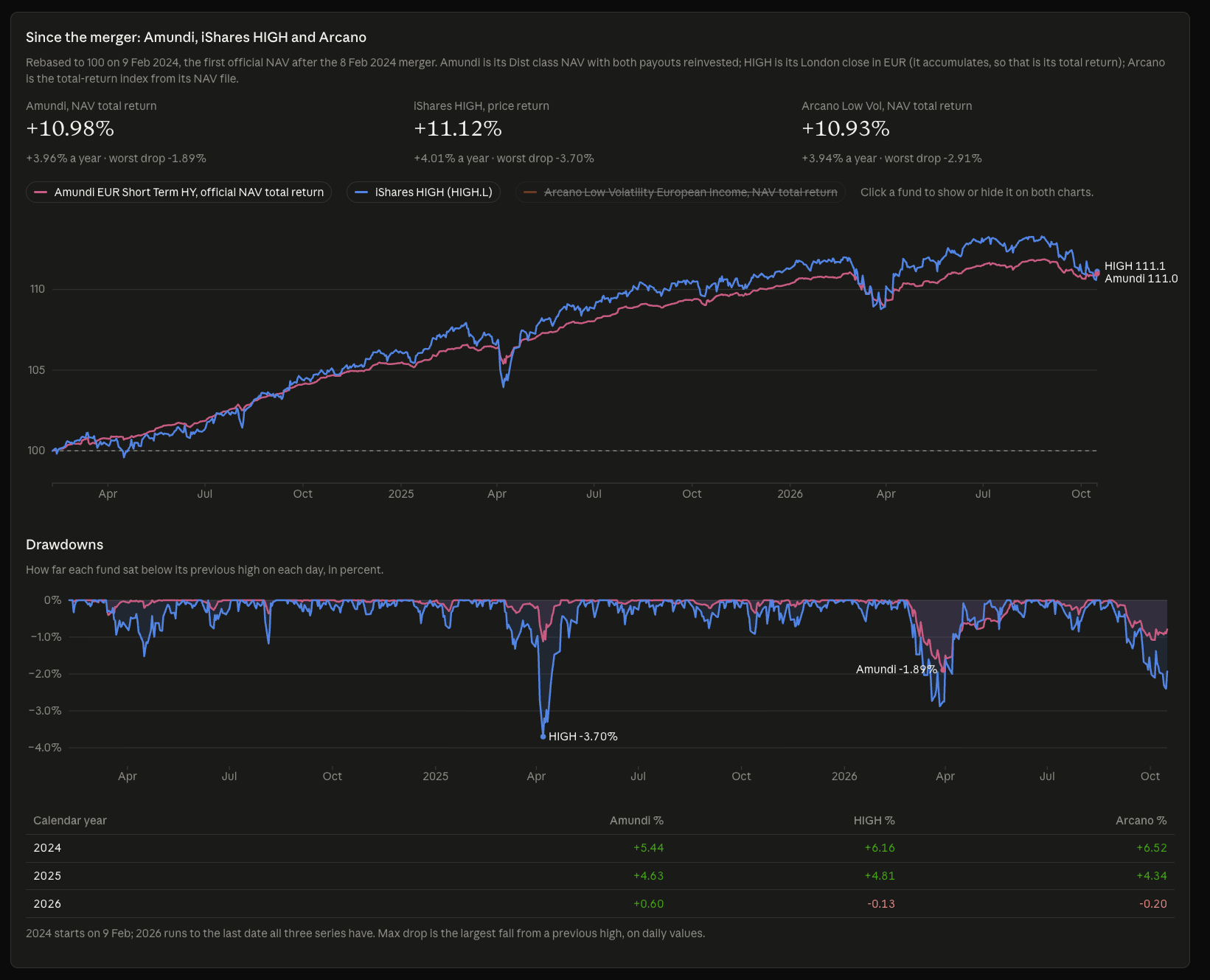Click the 'iShares HIGH, price return' label
The image size is (1210, 980).
[x=481, y=106]
